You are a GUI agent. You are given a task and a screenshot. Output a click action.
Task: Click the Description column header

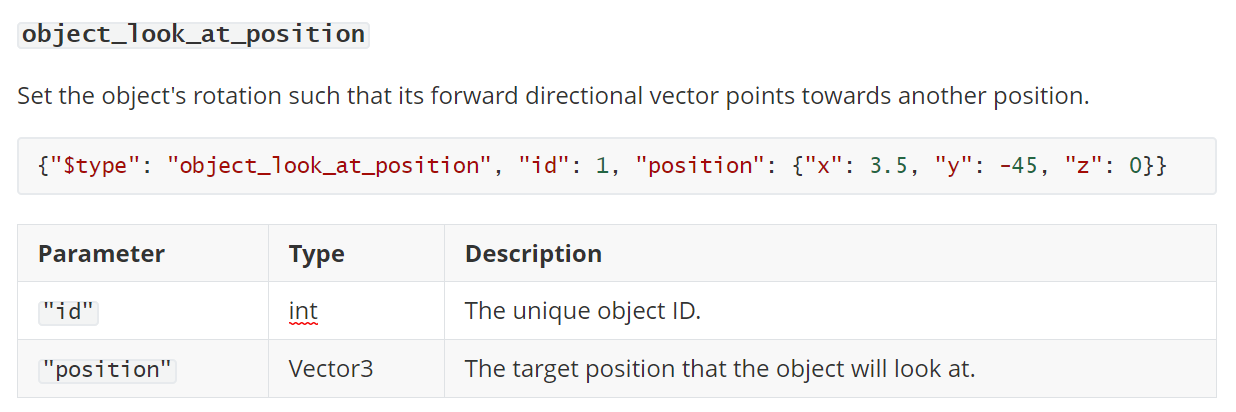coord(534,254)
